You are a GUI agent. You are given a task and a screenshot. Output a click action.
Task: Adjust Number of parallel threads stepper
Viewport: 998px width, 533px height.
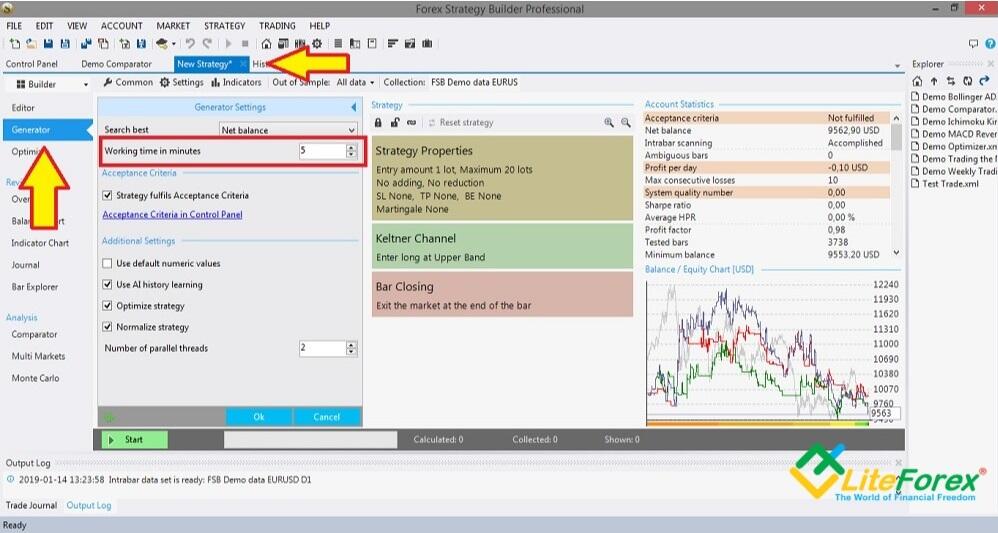pos(351,348)
